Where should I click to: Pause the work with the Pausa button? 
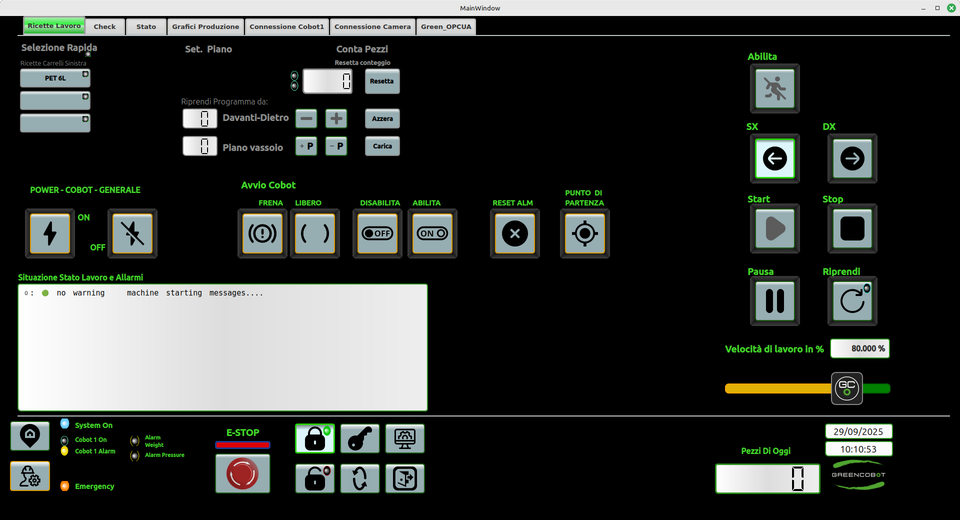(x=774, y=301)
